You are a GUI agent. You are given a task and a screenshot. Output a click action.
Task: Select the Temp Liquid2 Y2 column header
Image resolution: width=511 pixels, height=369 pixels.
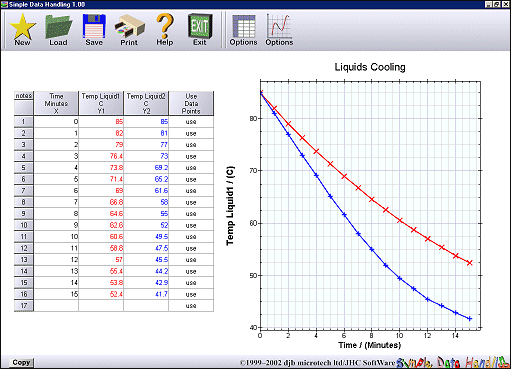point(146,103)
